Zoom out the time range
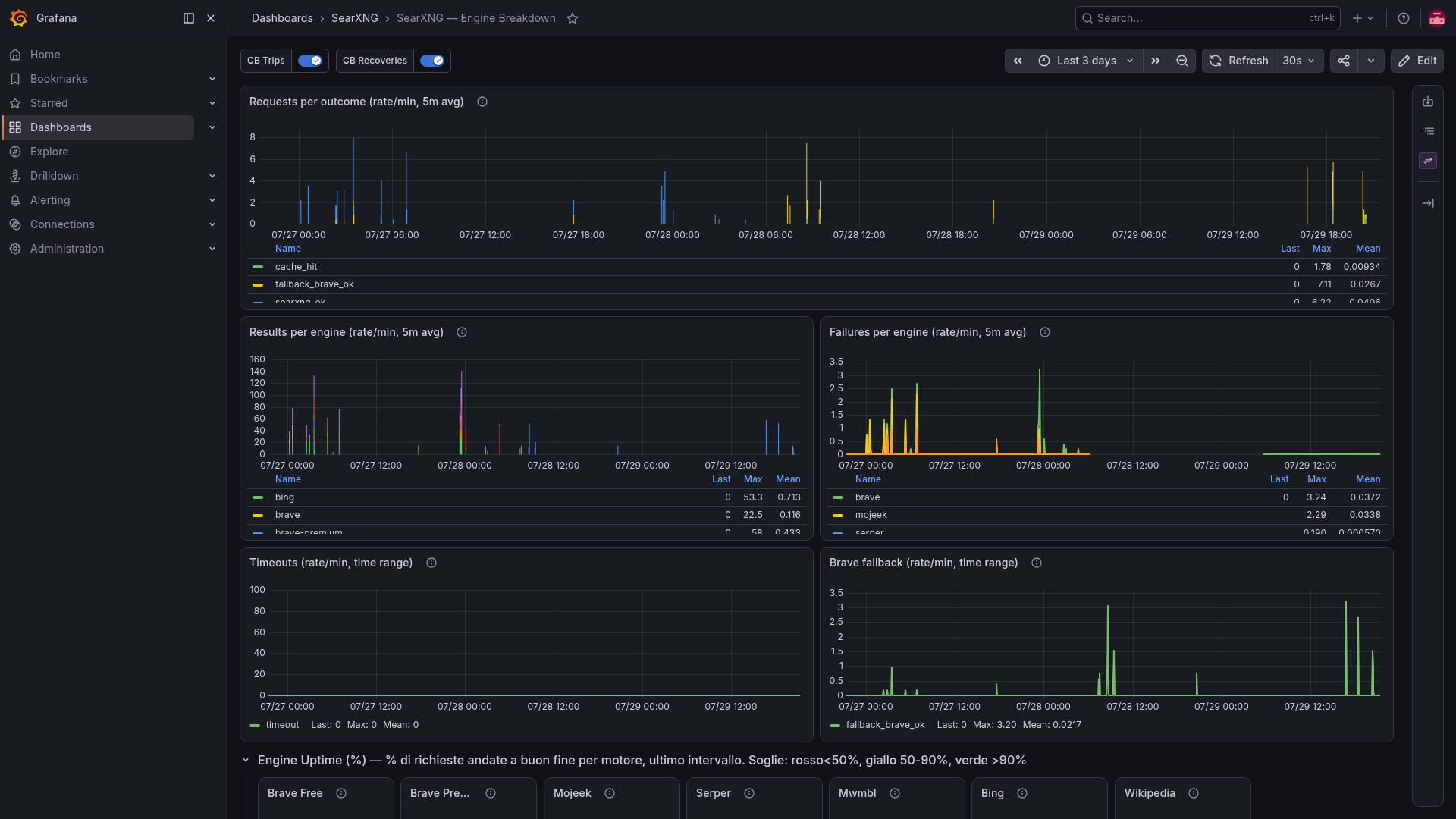The image size is (1456, 819). (x=1181, y=61)
